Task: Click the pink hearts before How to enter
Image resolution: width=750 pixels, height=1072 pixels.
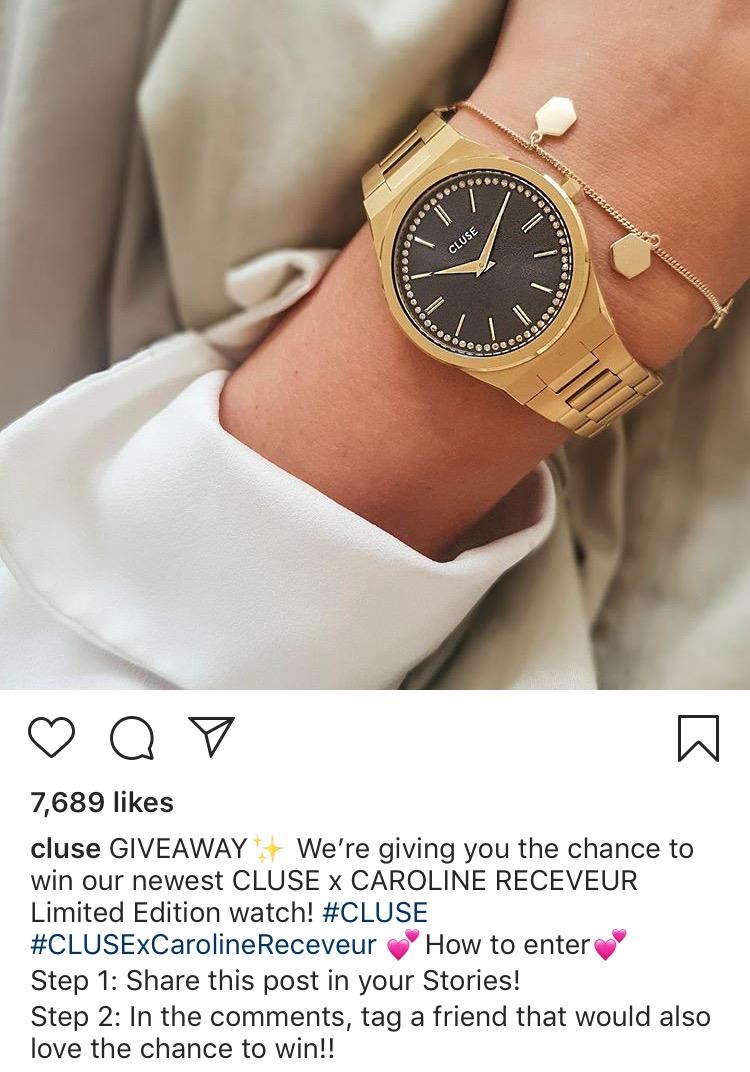Action: 403,945
